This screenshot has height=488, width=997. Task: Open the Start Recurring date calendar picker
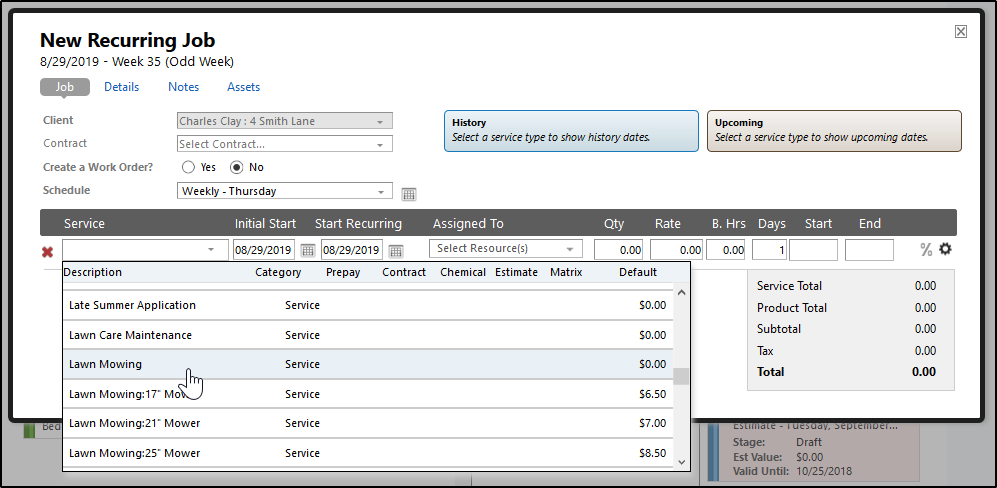coord(395,251)
